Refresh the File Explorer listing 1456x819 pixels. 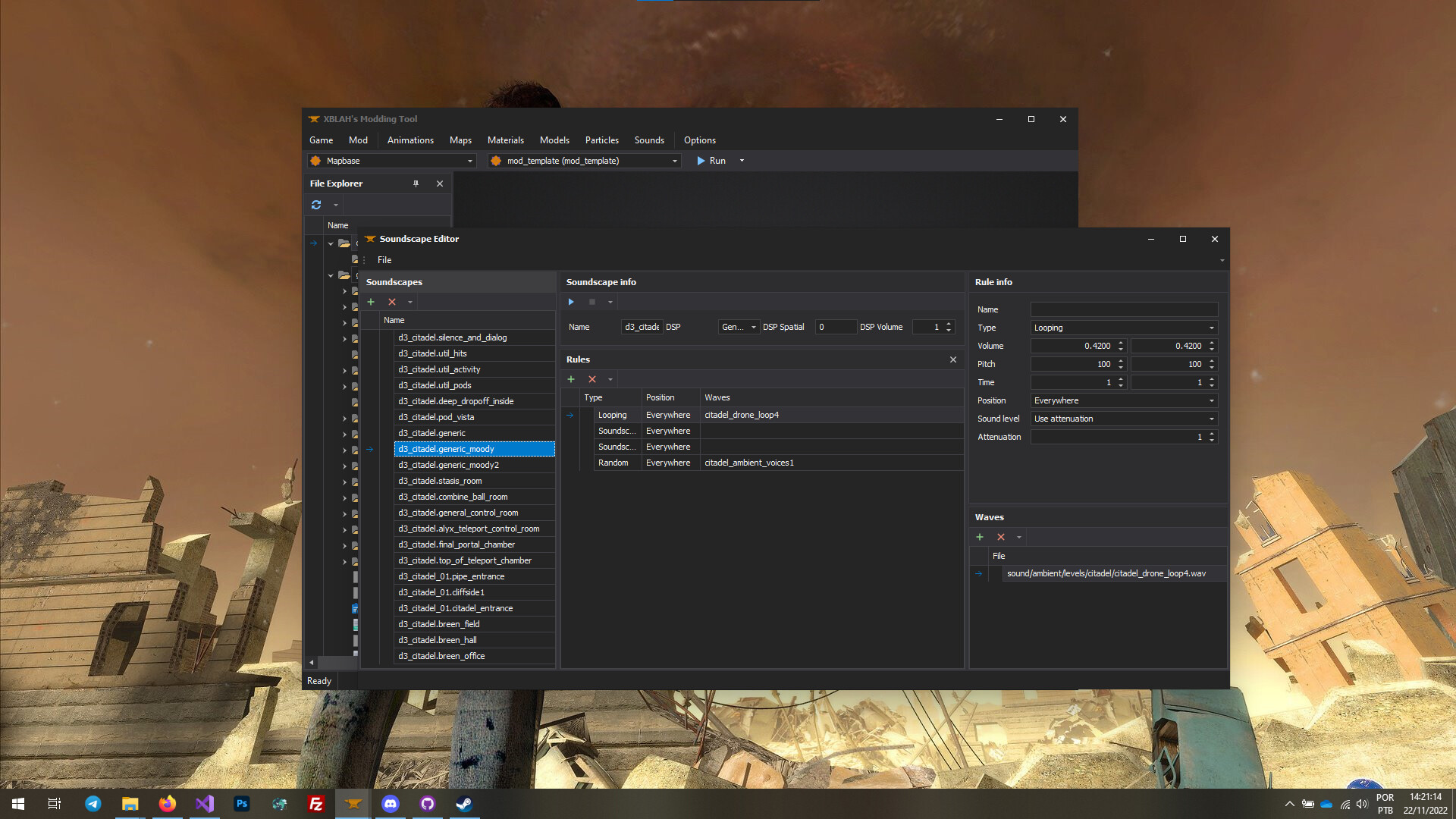pos(316,204)
